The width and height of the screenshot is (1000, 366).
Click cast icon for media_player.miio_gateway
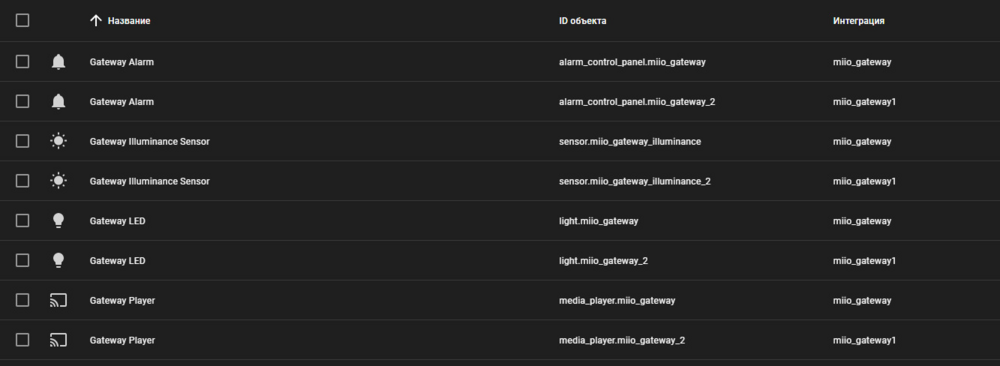[x=58, y=300]
